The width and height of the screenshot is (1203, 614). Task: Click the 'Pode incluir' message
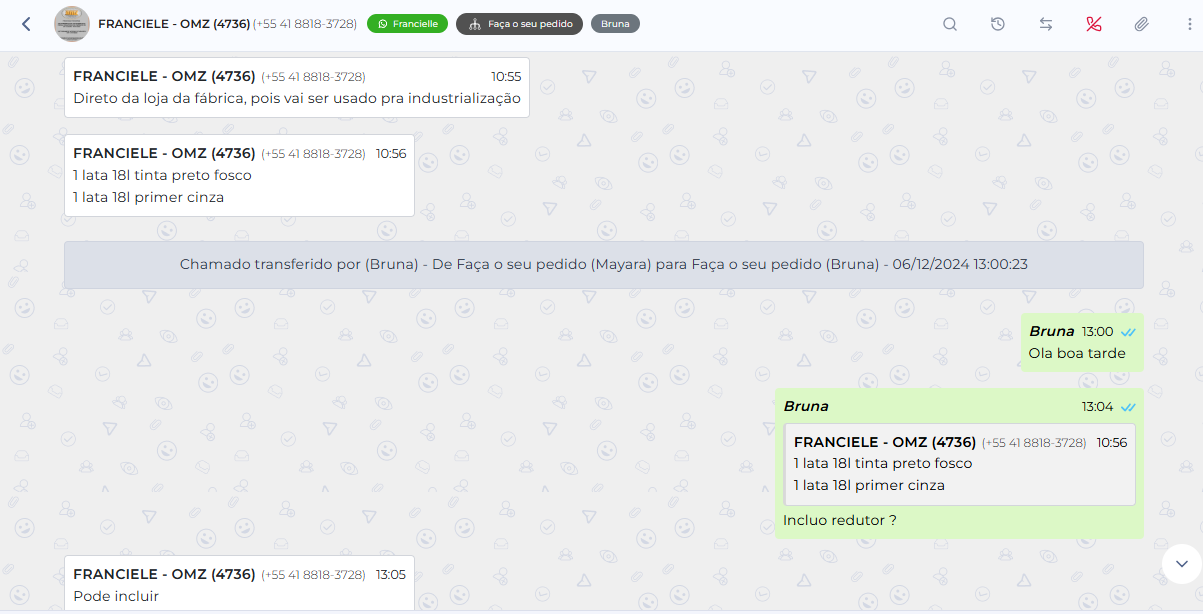(x=116, y=597)
